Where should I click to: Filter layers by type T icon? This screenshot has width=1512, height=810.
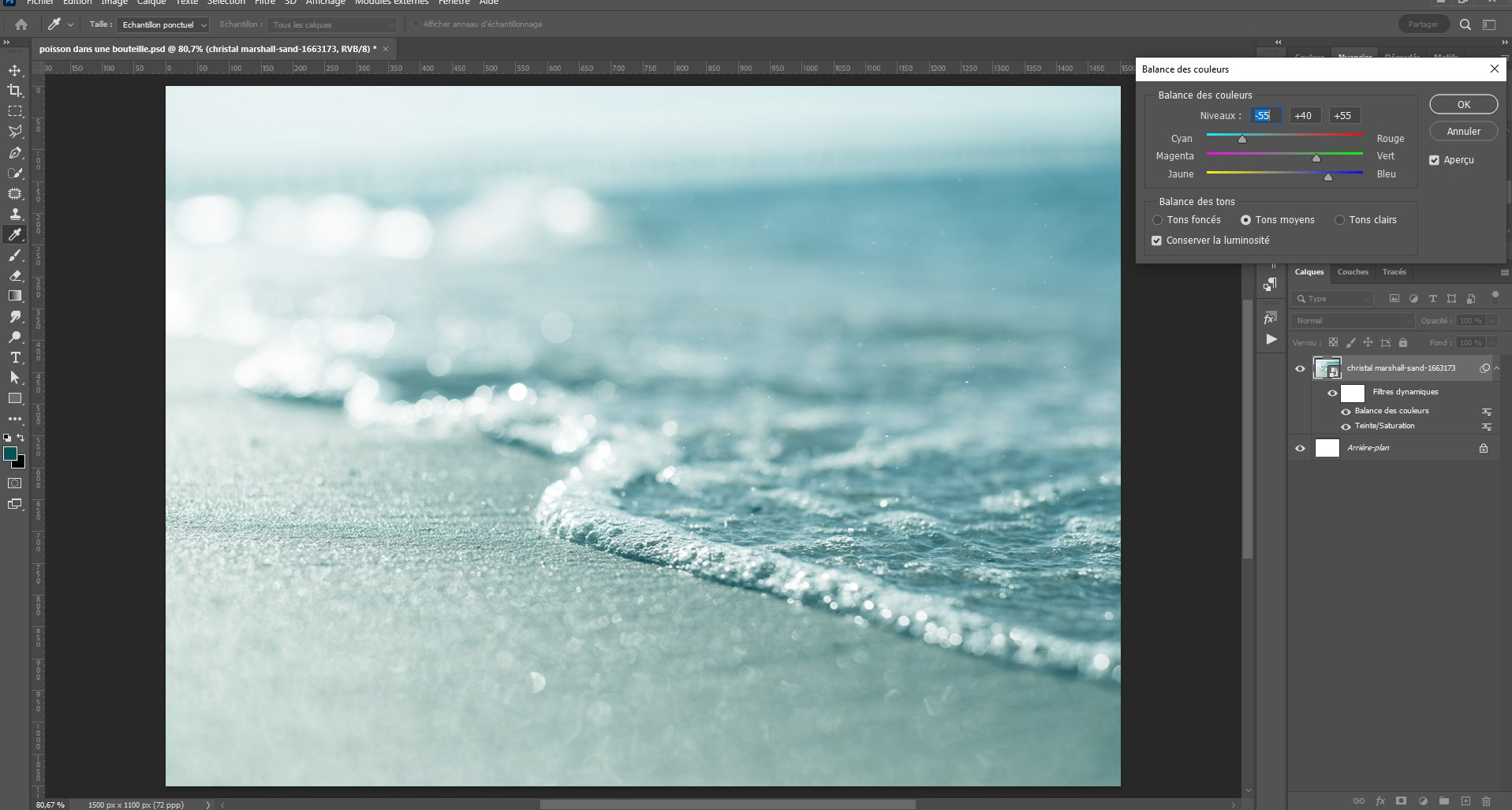(1433, 299)
